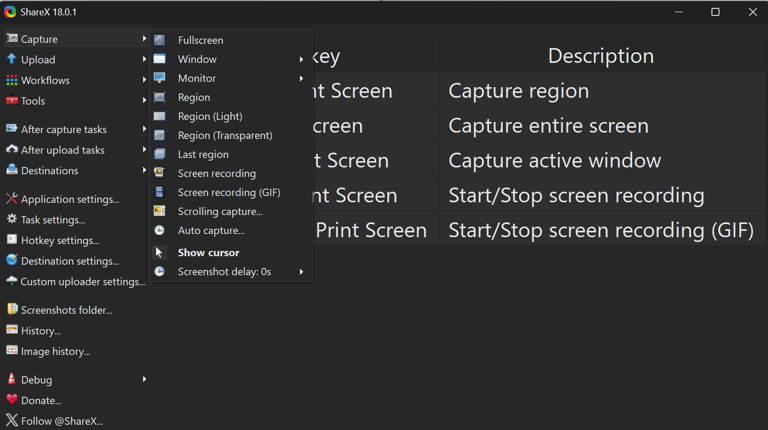Open Application settings... in sidebar
This screenshot has height=430, width=768.
pyautogui.click(x=76, y=199)
